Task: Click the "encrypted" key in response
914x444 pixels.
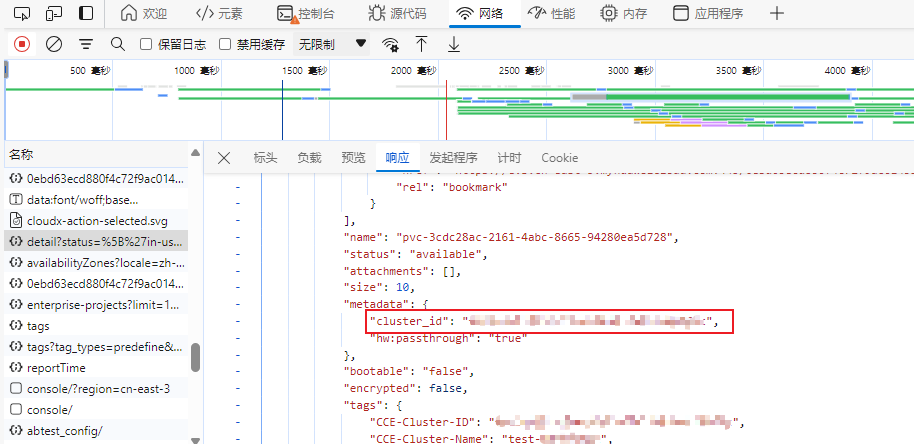Action: tap(379, 388)
